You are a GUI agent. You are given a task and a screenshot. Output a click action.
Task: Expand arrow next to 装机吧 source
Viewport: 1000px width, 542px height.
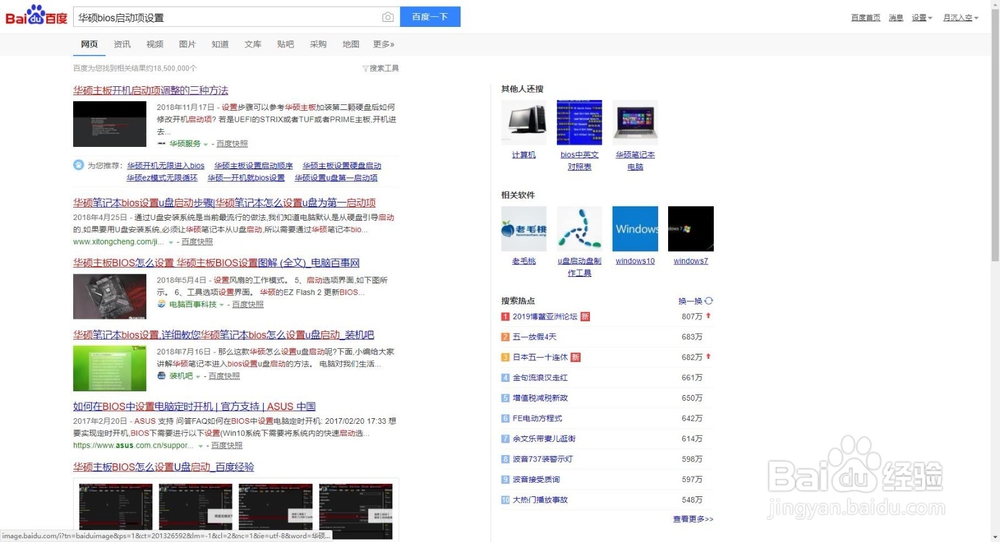tap(198, 377)
